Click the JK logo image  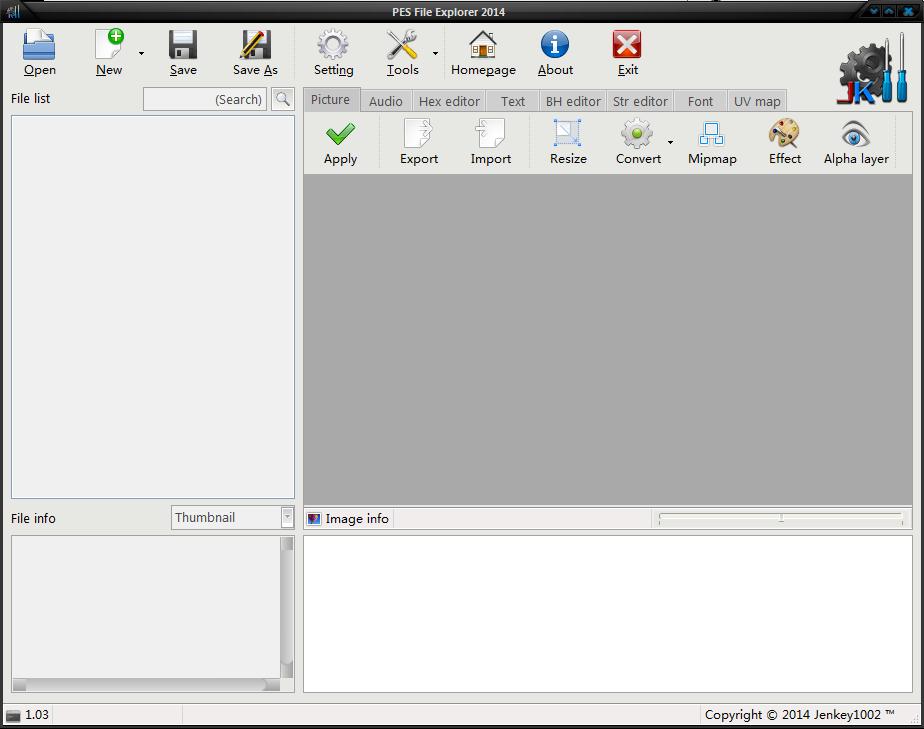[x=873, y=69]
